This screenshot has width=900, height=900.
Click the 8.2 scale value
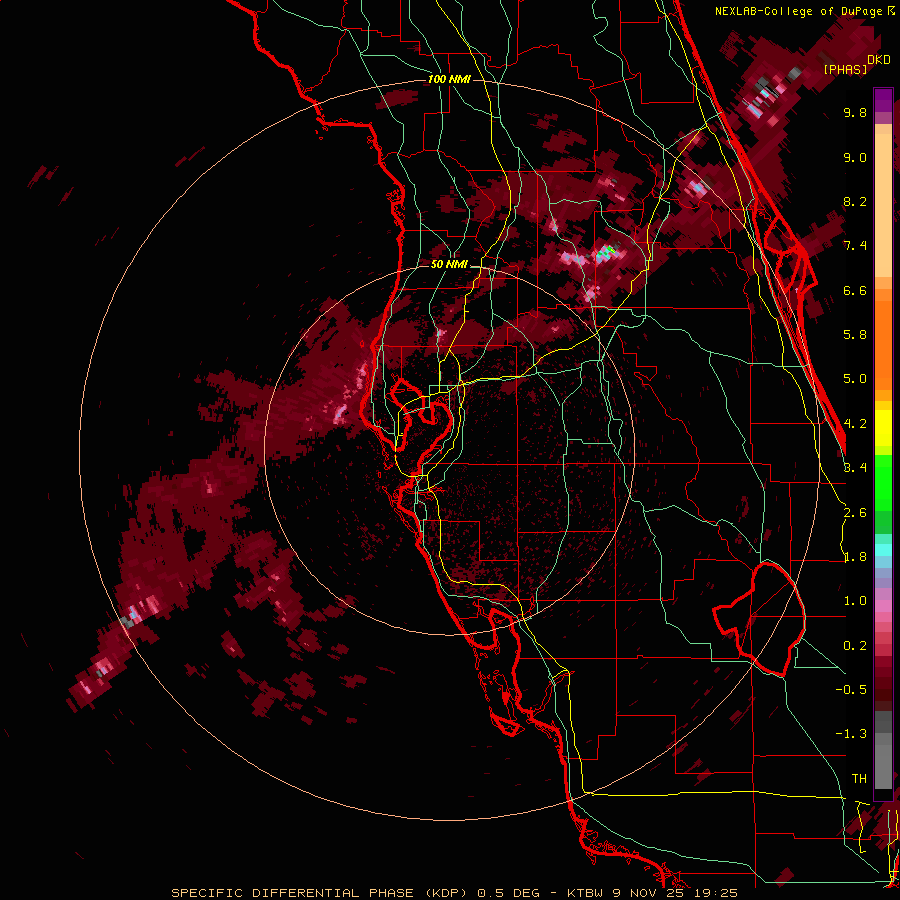pyautogui.click(x=855, y=201)
